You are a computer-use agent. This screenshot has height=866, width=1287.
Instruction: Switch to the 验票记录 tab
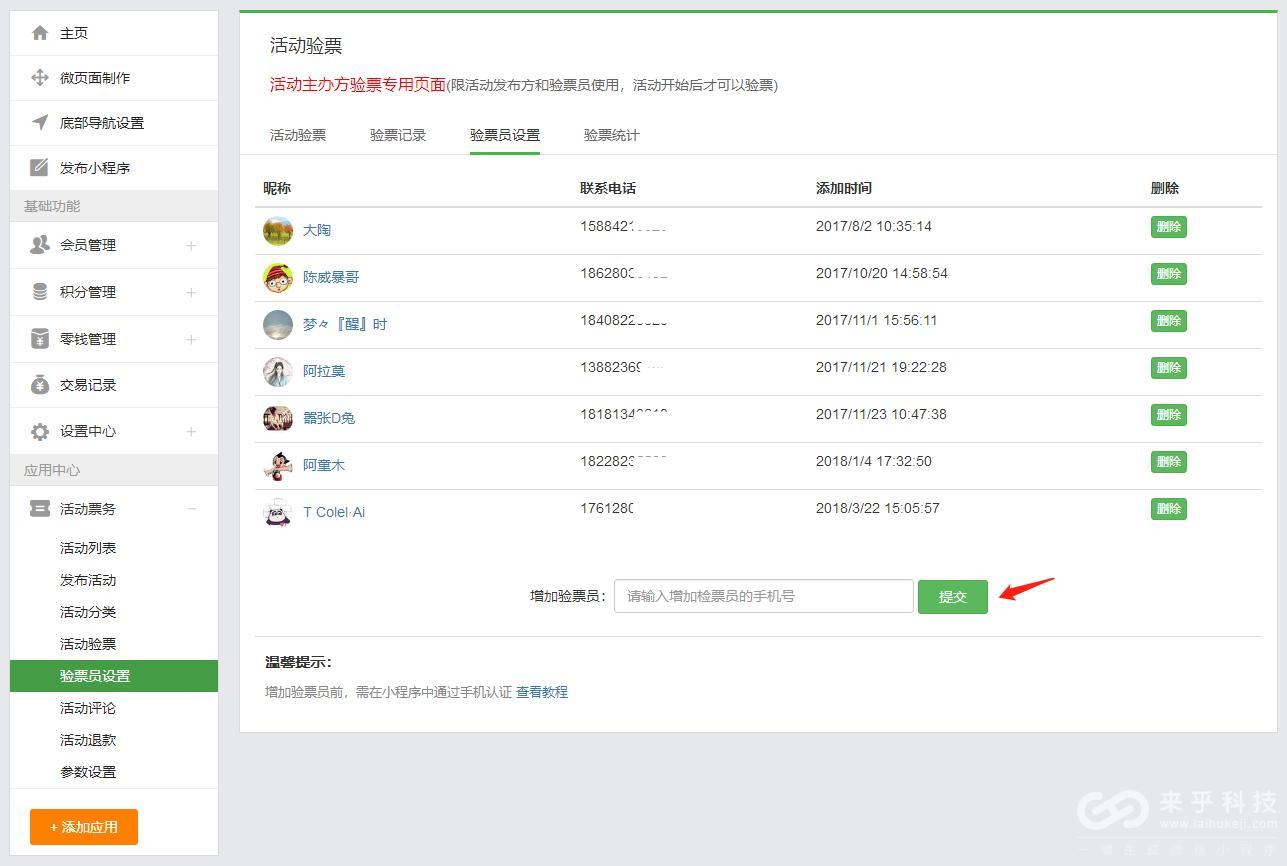coord(398,135)
